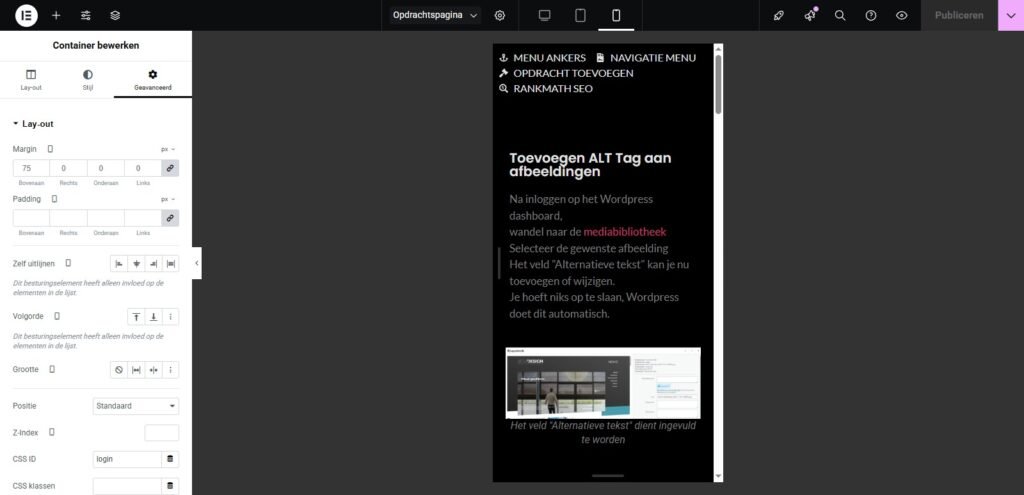Screen dimensions: 1024x495
Task: Open dynamic tags for CSS ID
Action: (170, 459)
